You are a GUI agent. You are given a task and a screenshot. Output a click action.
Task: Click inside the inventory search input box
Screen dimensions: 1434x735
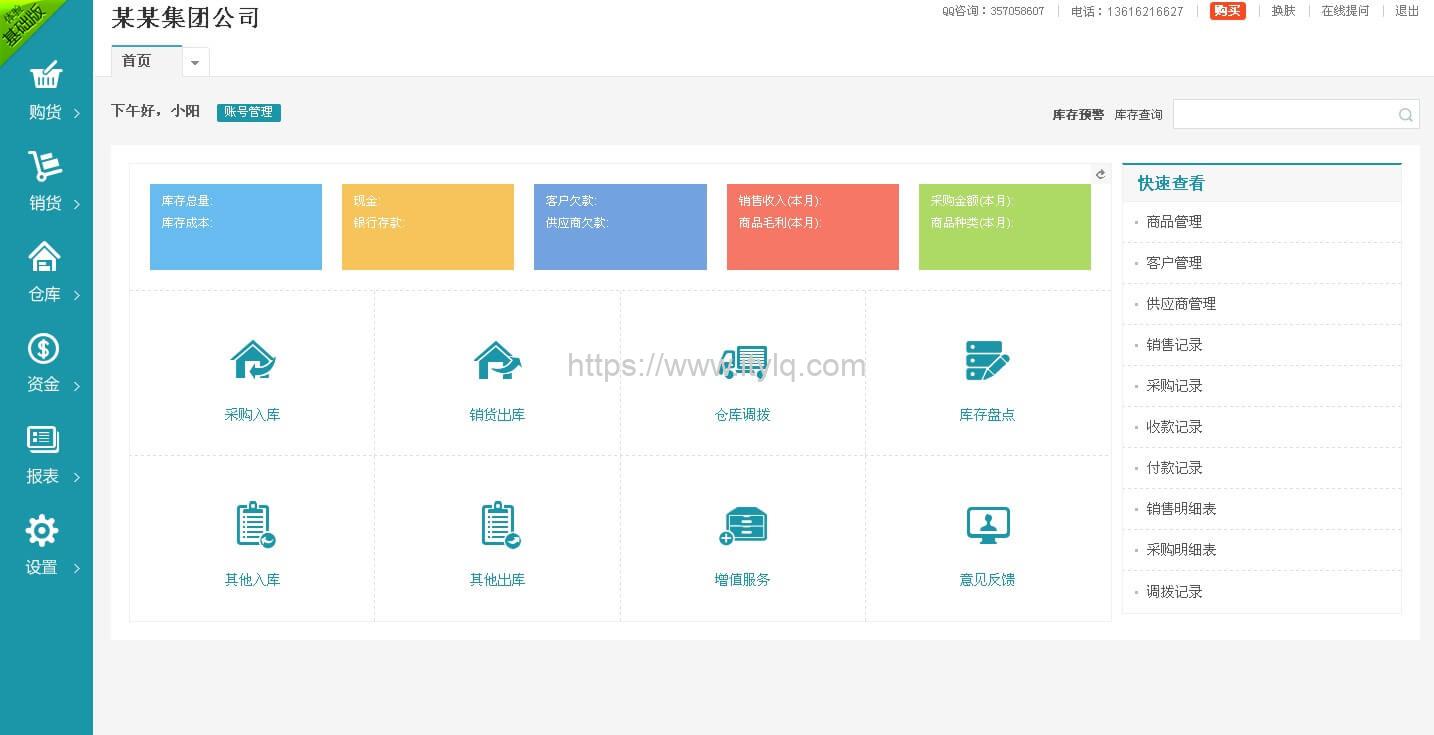coord(1290,114)
